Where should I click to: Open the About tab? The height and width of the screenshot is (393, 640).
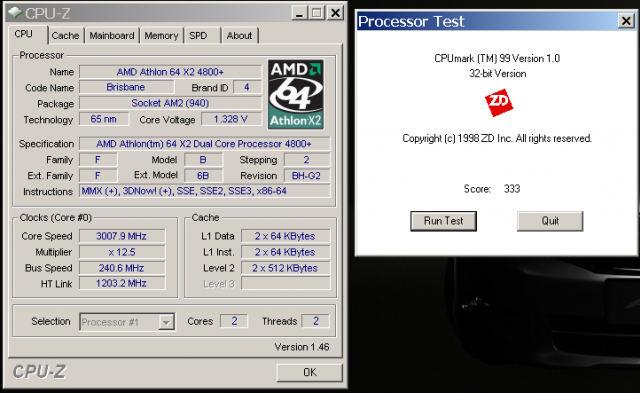coord(240,36)
